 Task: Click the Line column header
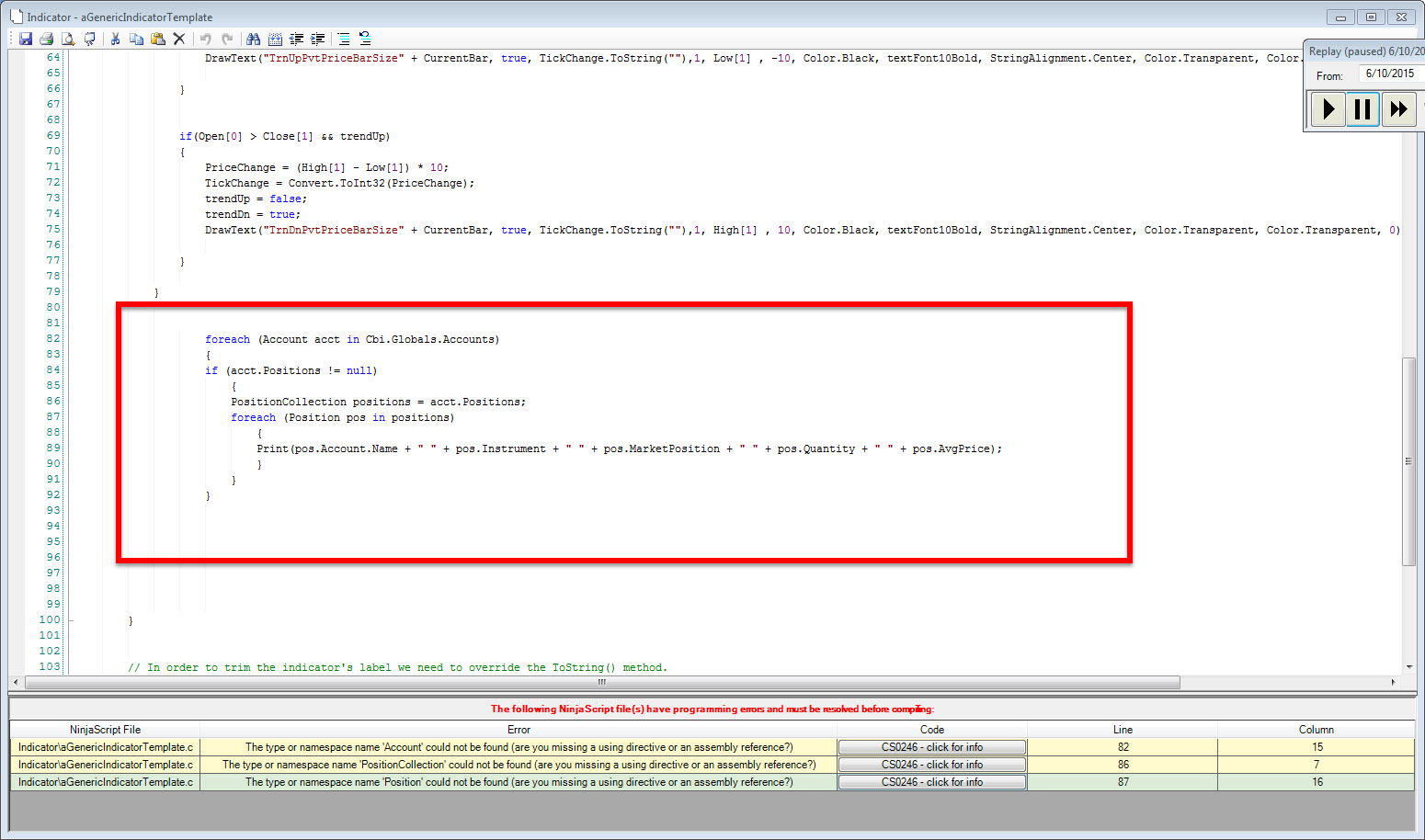pos(1123,730)
